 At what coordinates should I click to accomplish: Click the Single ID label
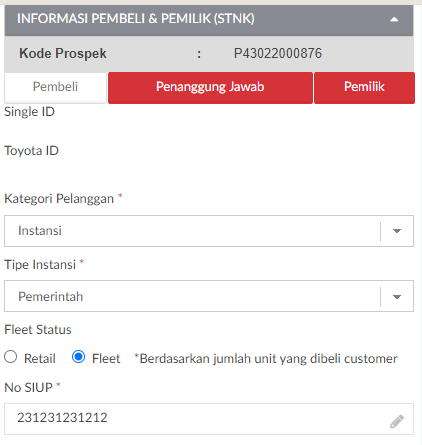(29, 112)
